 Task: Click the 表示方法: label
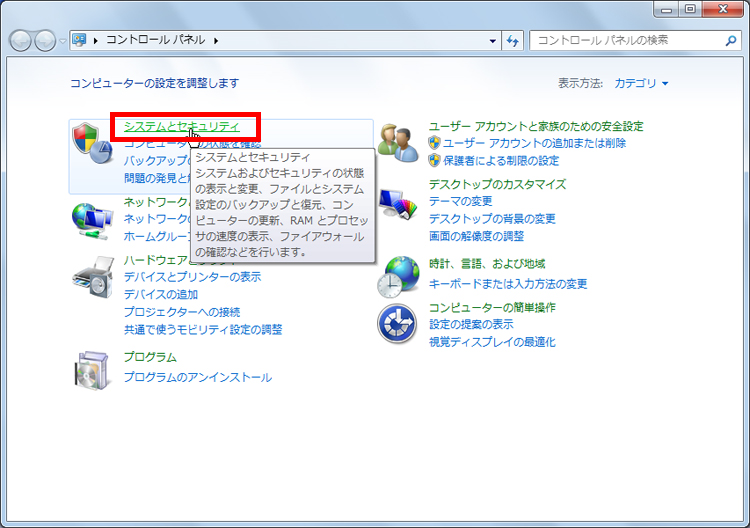[x=580, y=83]
